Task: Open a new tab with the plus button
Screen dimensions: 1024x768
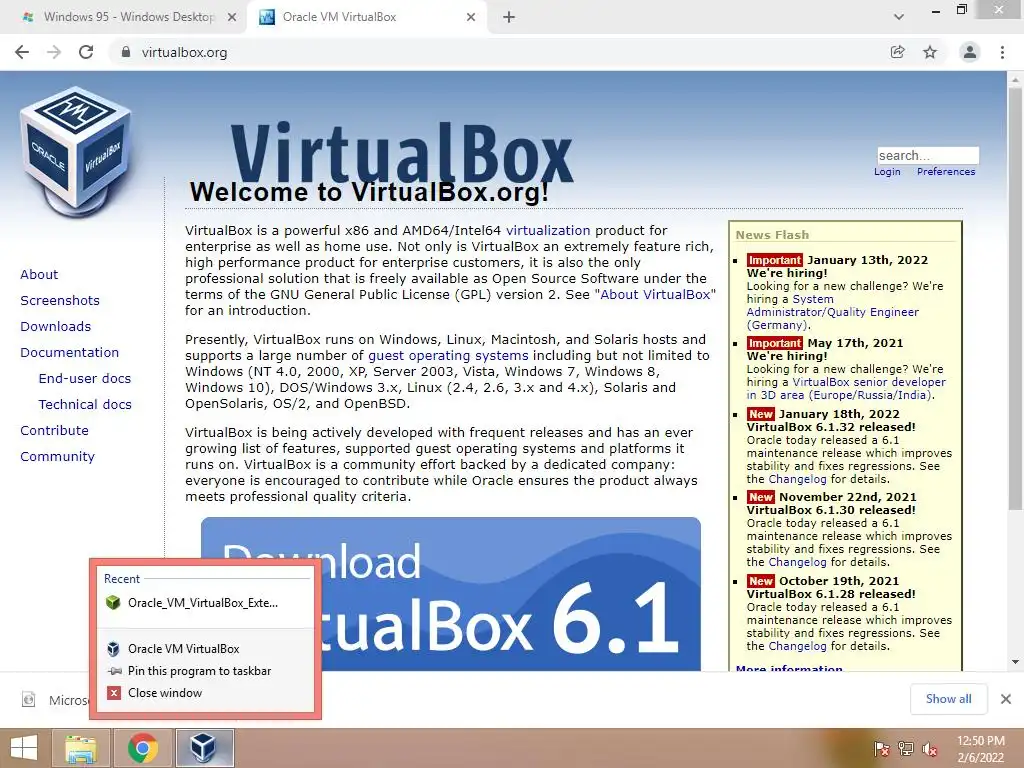Action: pyautogui.click(x=509, y=18)
